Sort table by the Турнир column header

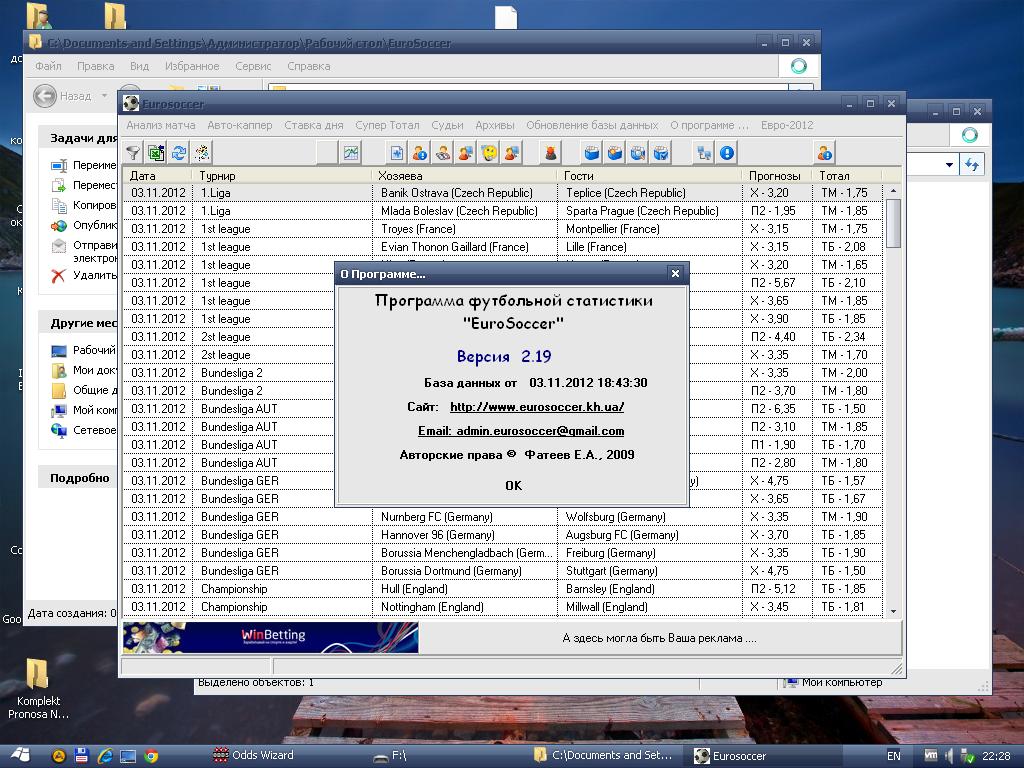[x=282, y=176]
